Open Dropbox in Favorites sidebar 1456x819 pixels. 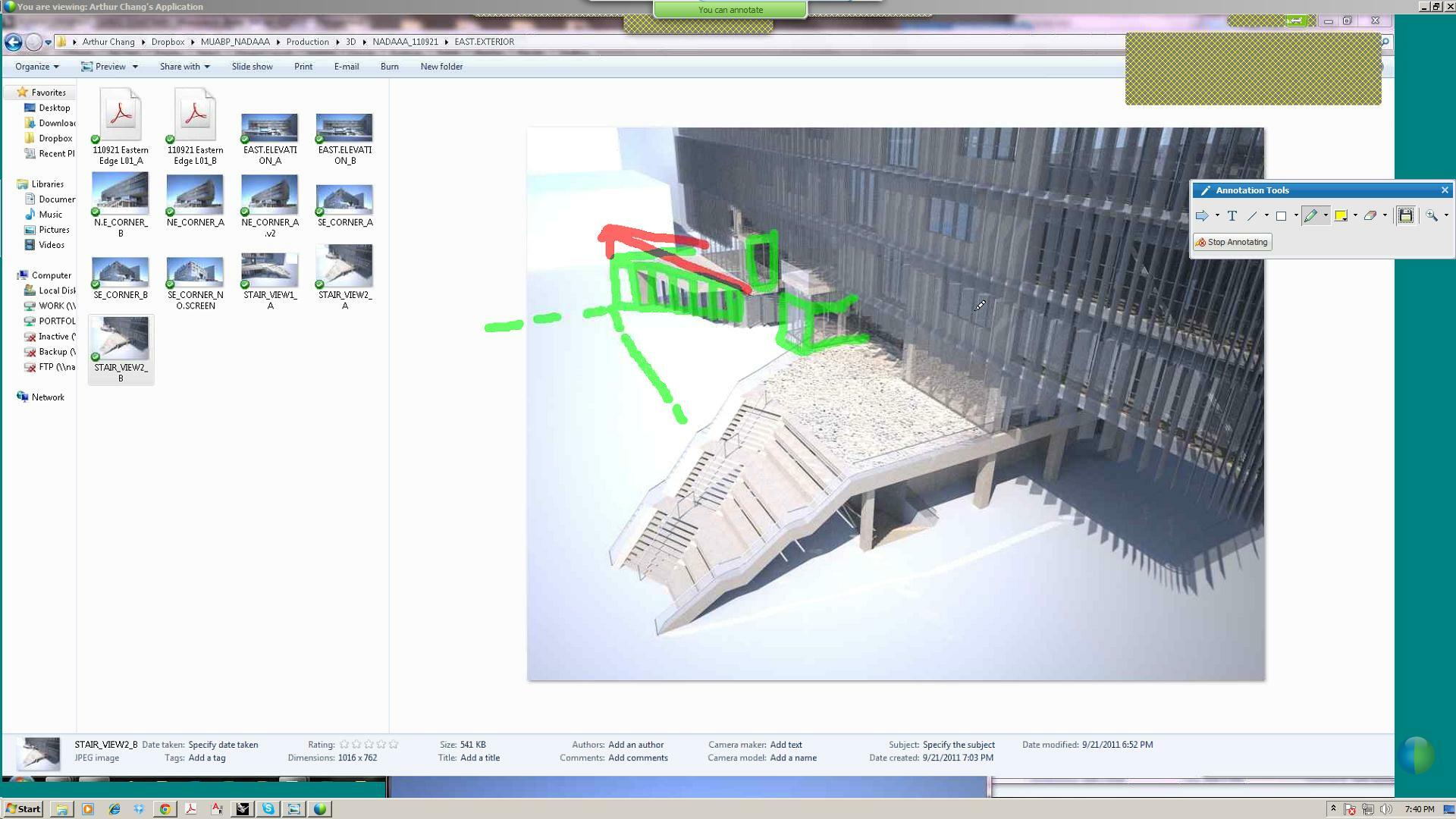tap(49, 139)
